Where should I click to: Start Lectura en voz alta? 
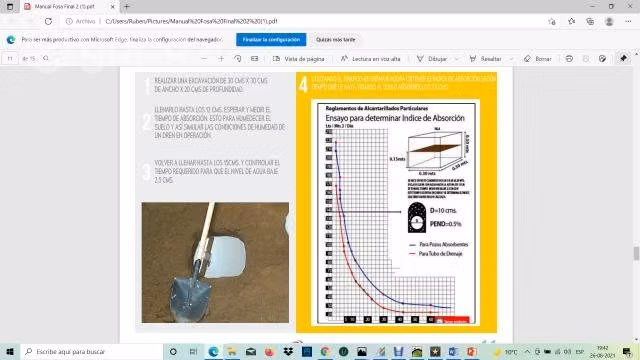click(371, 59)
